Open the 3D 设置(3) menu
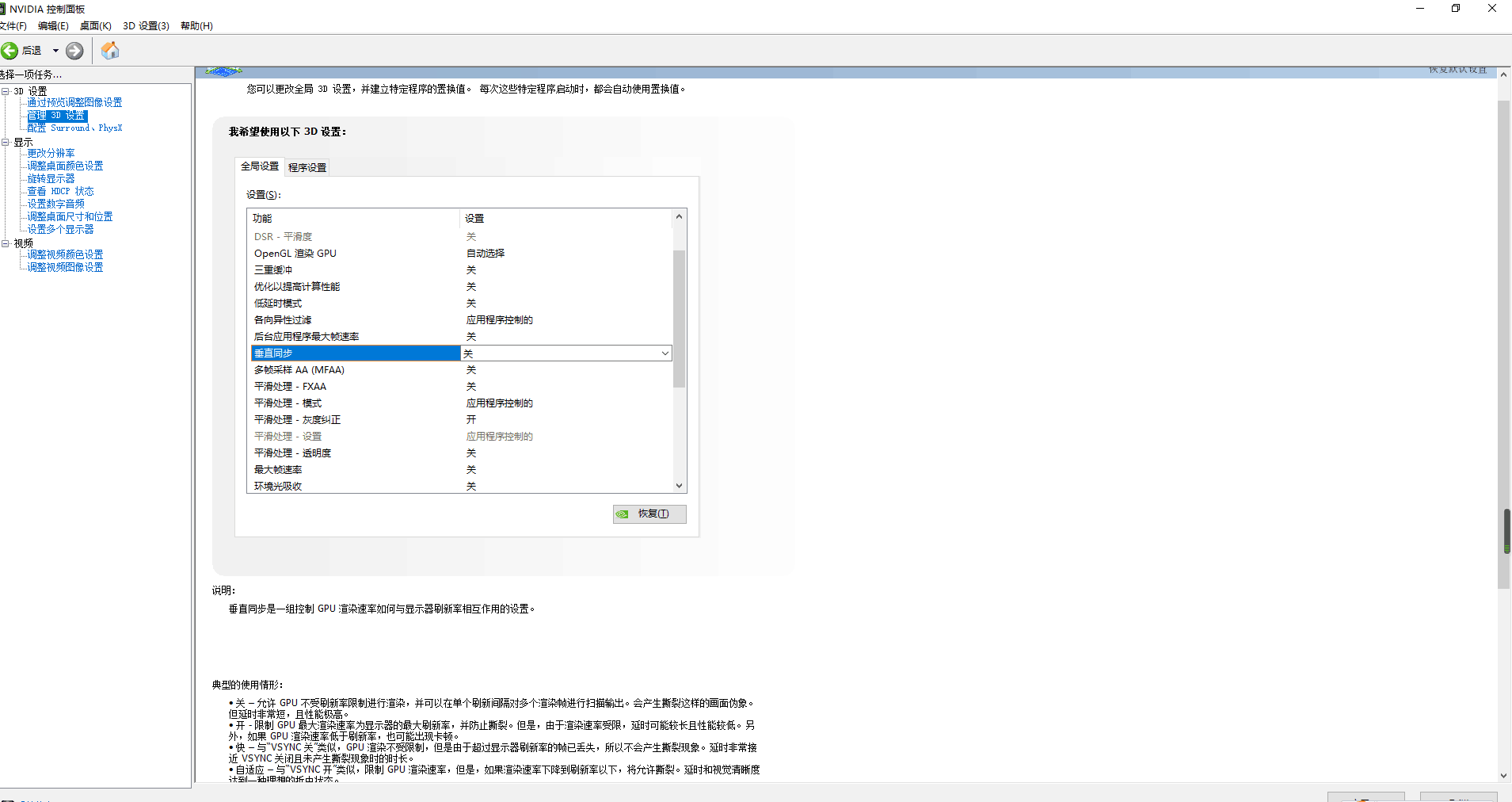The height and width of the screenshot is (802, 1512). (146, 26)
